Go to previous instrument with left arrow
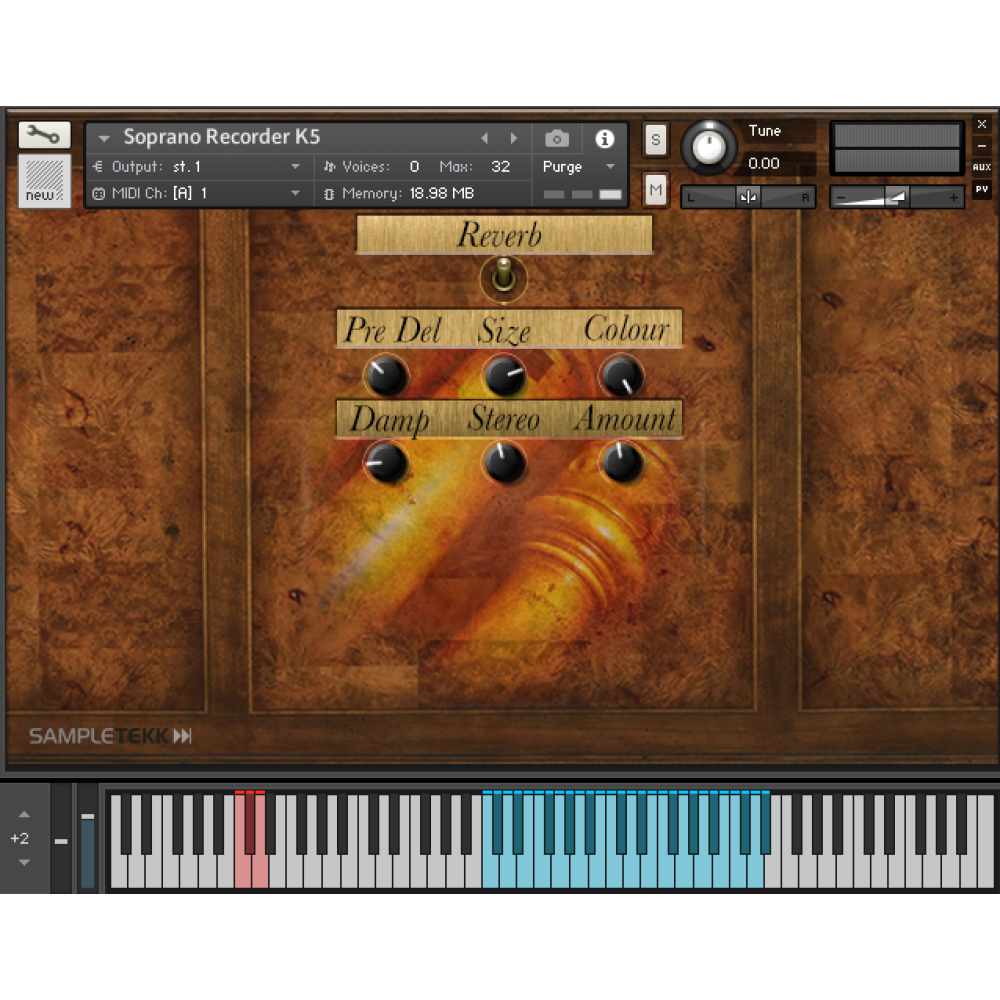Image resolution: width=1000 pixels, height=1000 pixels. [x=485, y=139]
